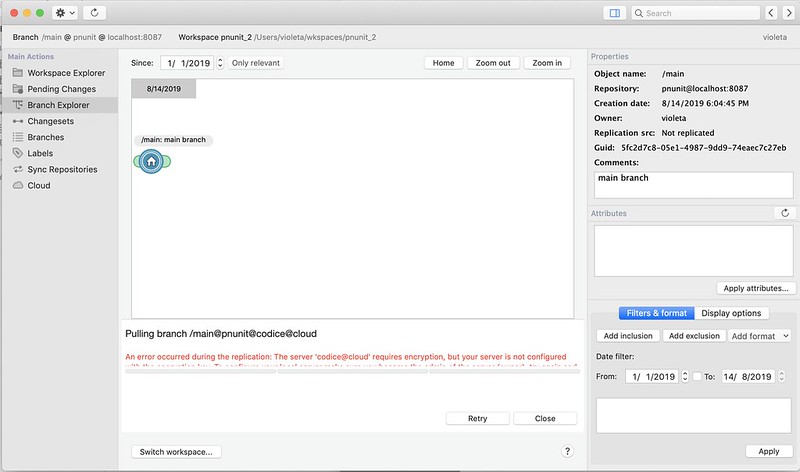Click the Switch workspace... button
The width and height of the screenshot is (800, 472).
pyautogui.click(x=176, y=452)
